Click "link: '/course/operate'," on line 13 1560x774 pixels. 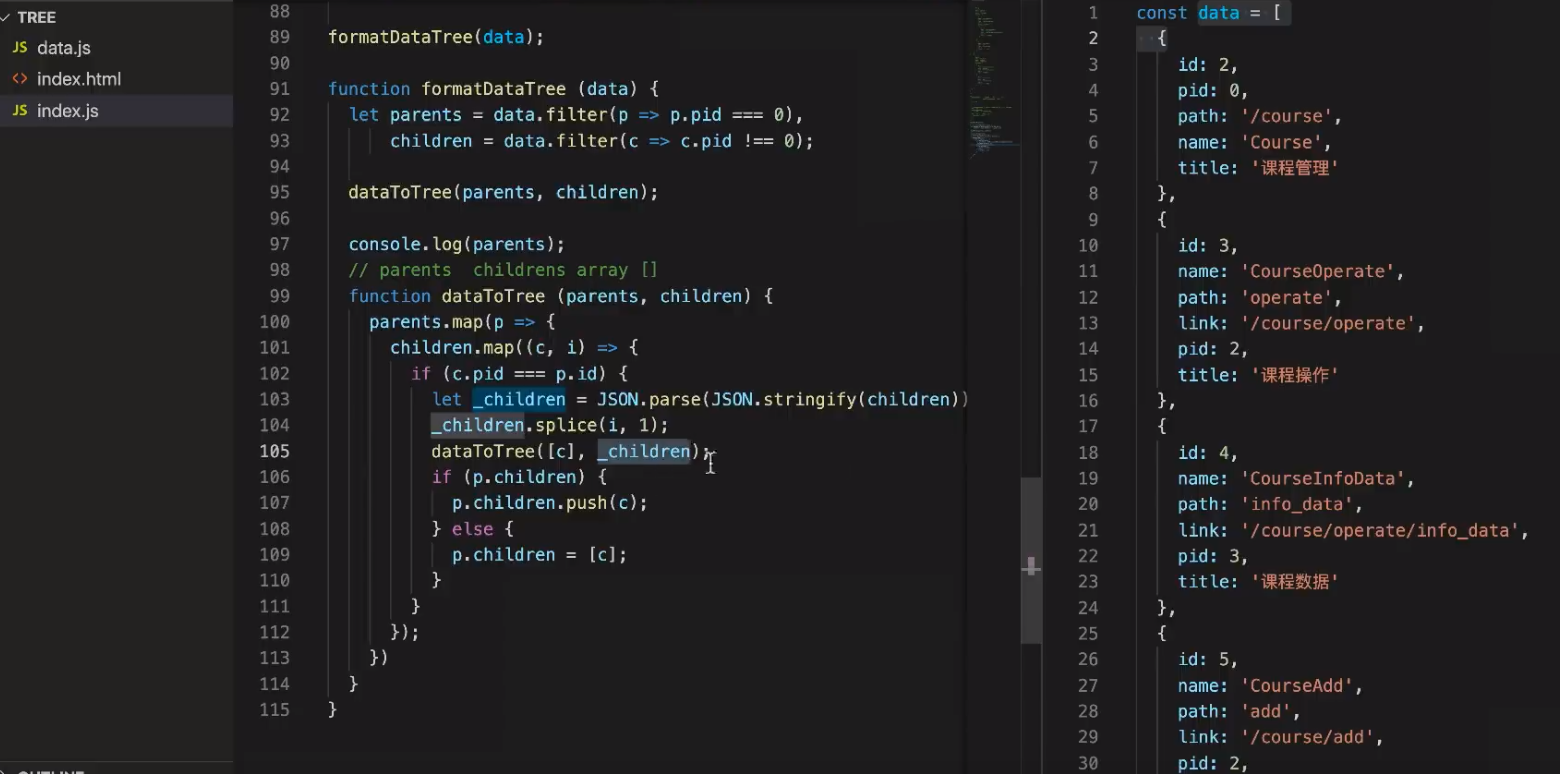tap(1301, 323)
